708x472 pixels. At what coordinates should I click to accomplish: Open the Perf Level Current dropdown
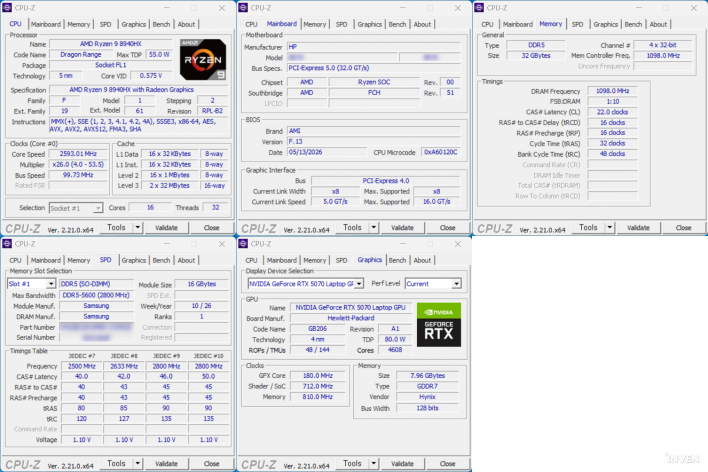(456, 284)
